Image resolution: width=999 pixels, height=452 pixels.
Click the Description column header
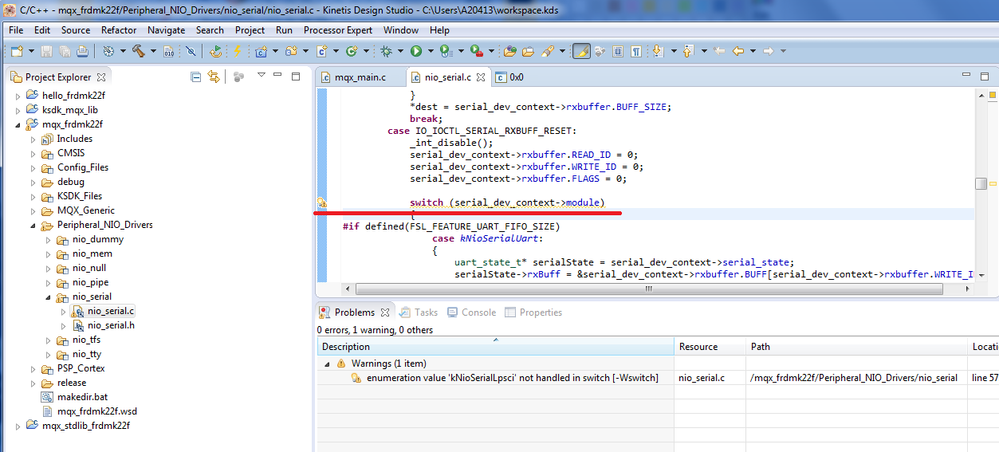(x=496, y=347)
